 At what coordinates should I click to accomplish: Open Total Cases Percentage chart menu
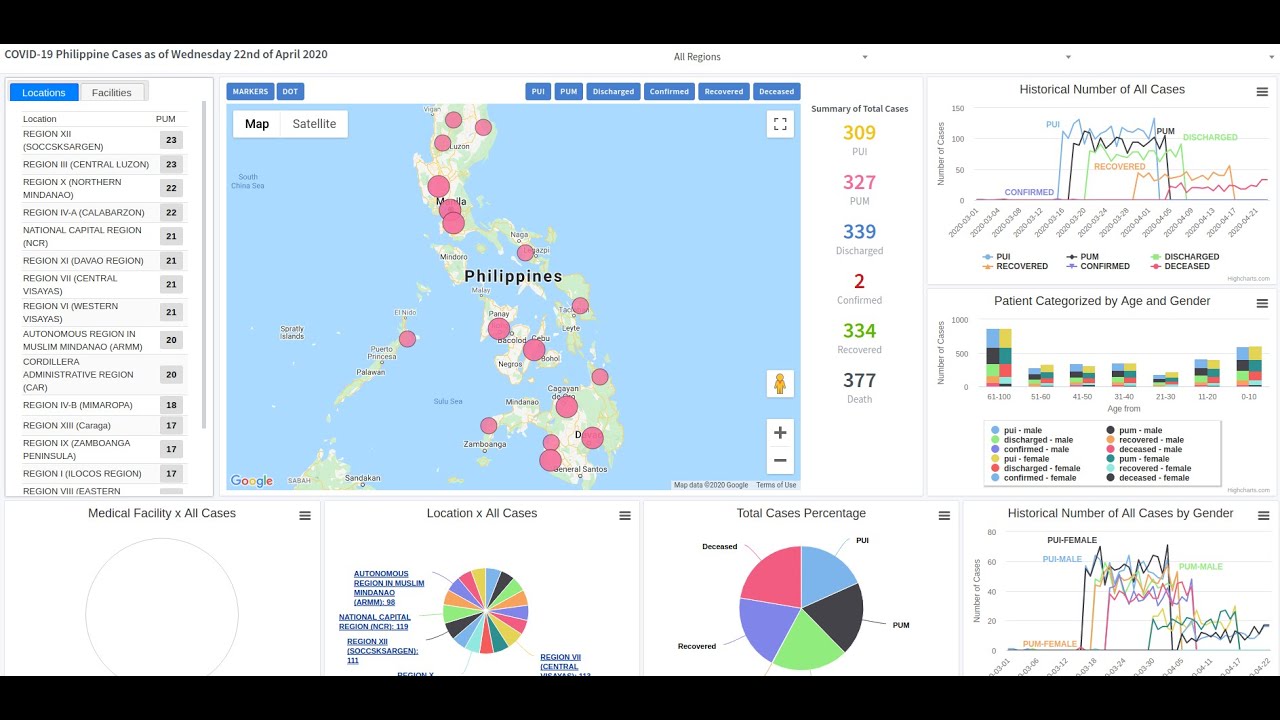coord(944,515)
